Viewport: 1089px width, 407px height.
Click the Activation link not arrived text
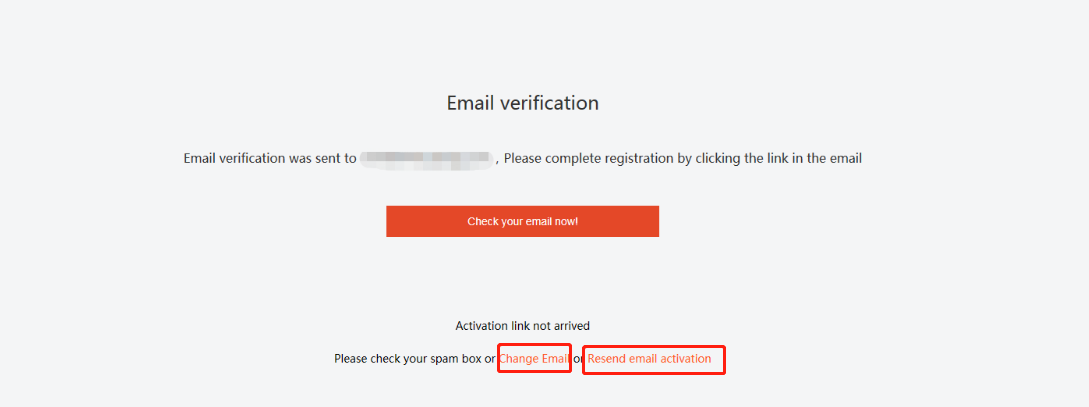522,325
